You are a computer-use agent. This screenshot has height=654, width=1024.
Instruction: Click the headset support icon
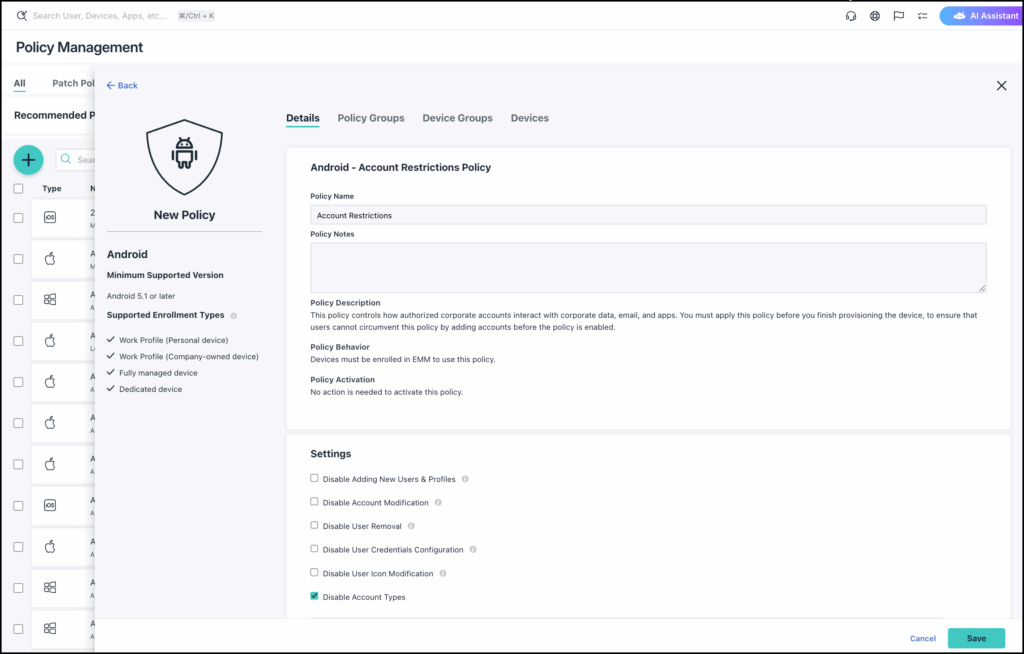851,16
